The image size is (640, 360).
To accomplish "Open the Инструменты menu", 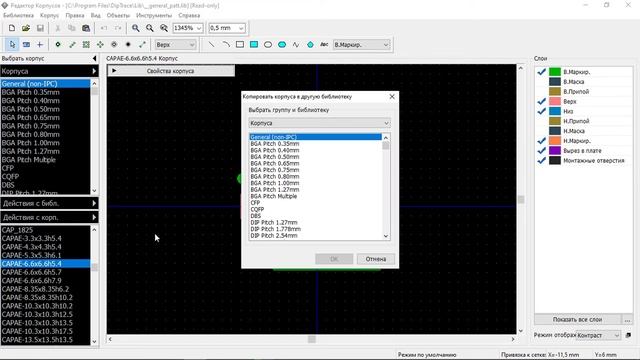I will point(154,15).
